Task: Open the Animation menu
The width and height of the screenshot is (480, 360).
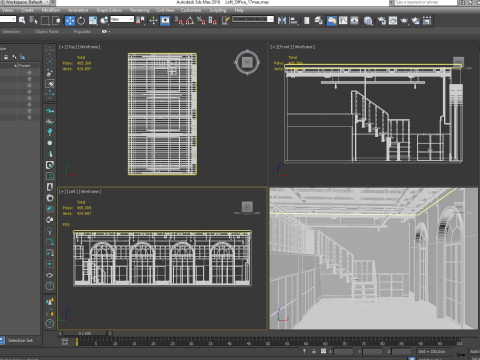Action: click(78, 10)
